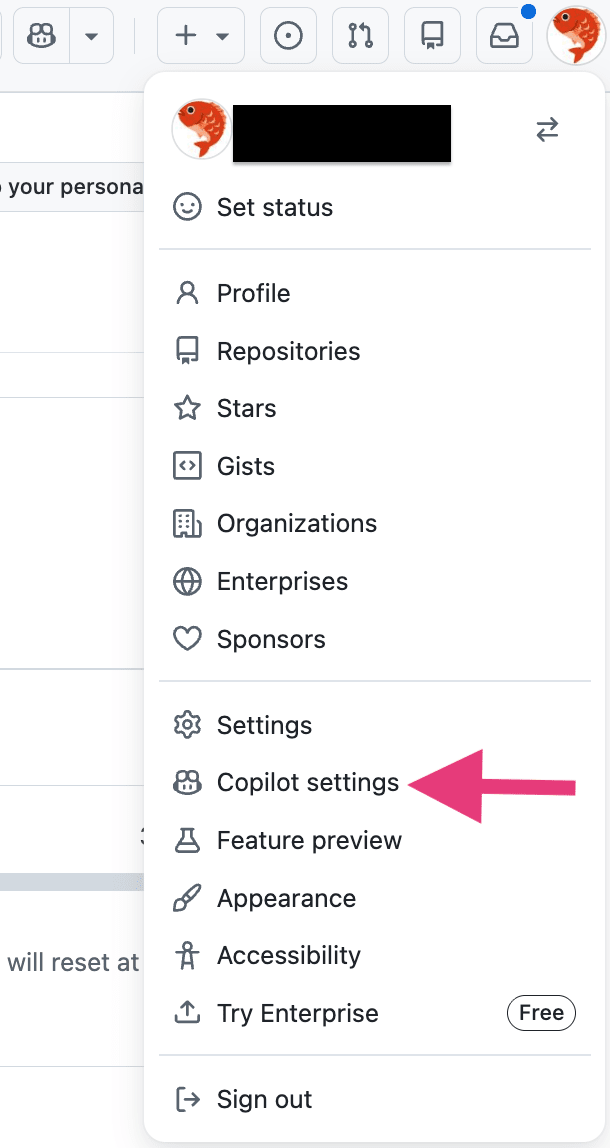Open the Issues circle icon
The image size is (610, 1148).
[x=288, y=36]
